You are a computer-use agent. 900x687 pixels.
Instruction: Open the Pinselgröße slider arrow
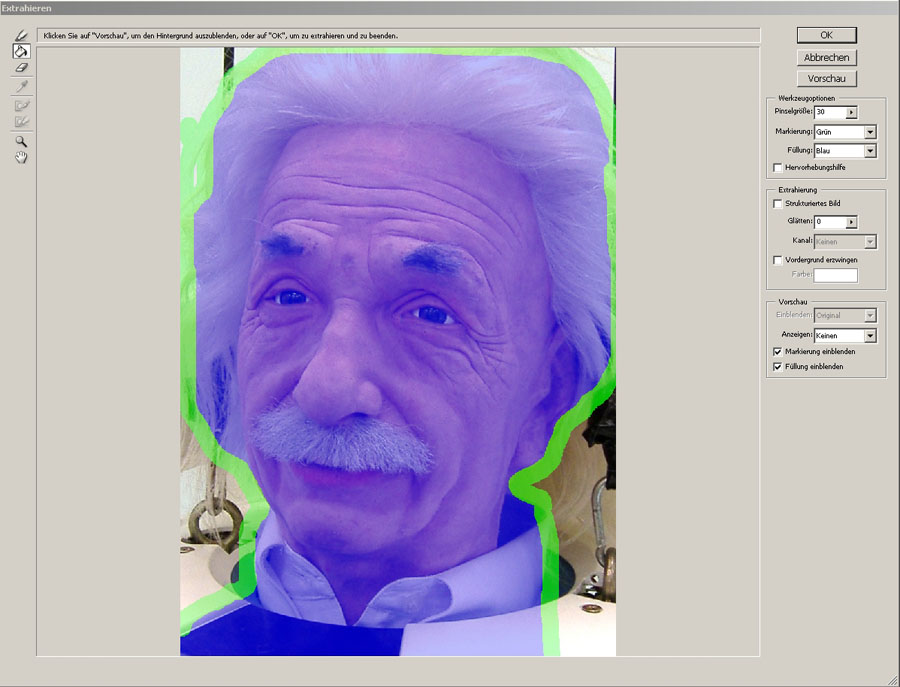(851, 113)
